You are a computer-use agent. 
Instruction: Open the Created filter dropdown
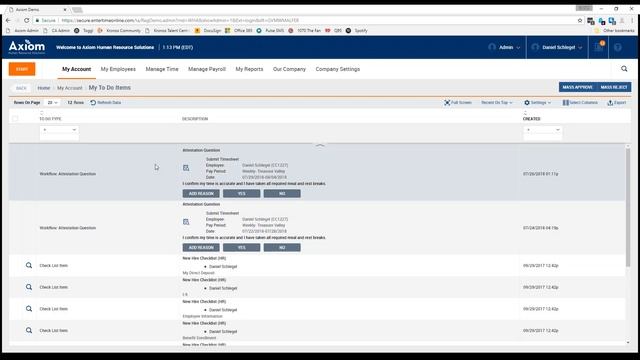pos(542,130)
